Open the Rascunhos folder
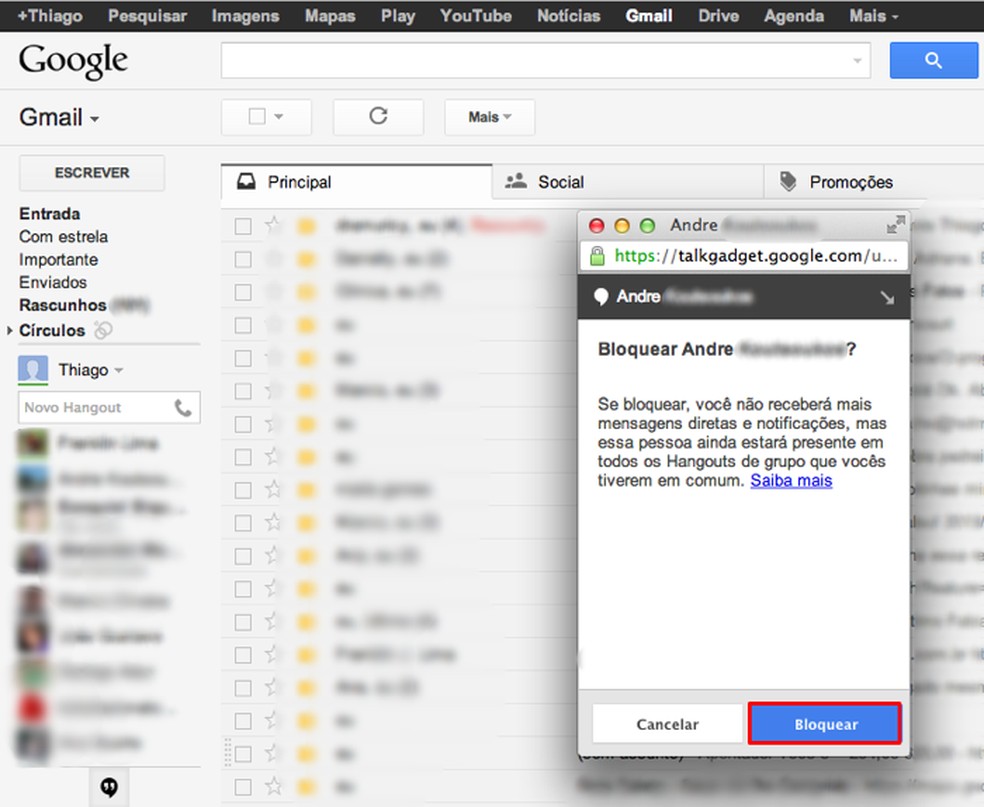This screenshot has height=807, width=984. (63, 306)
